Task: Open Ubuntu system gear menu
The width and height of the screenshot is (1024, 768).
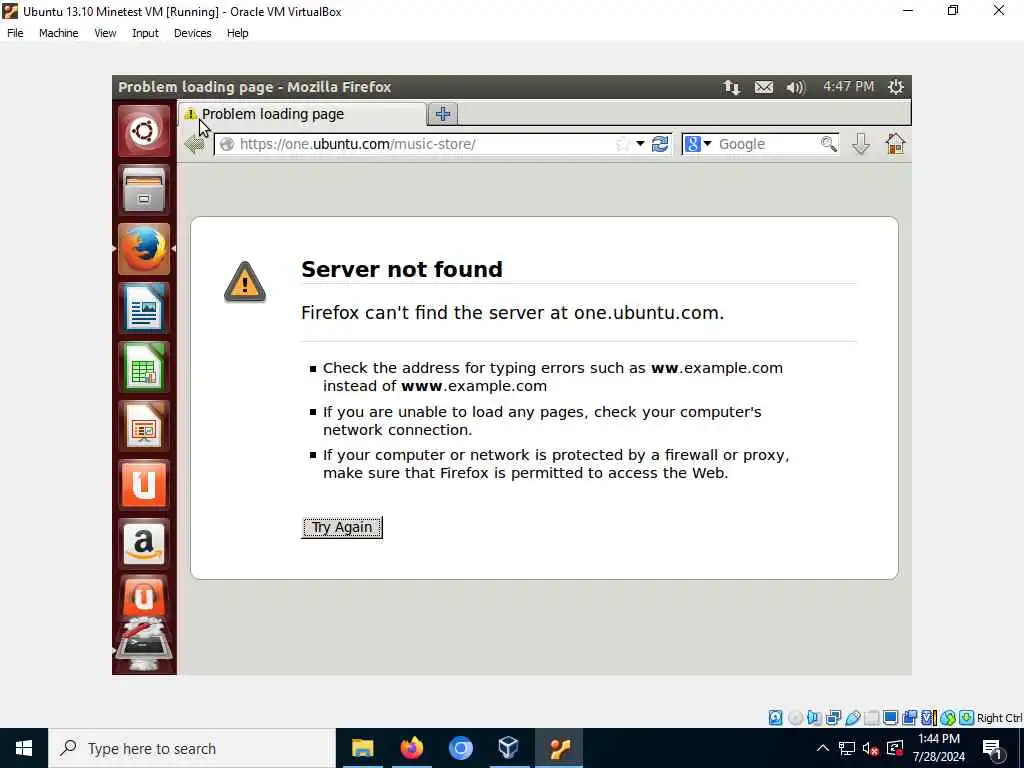Action: pyautogui.click(x=896, y=87)
